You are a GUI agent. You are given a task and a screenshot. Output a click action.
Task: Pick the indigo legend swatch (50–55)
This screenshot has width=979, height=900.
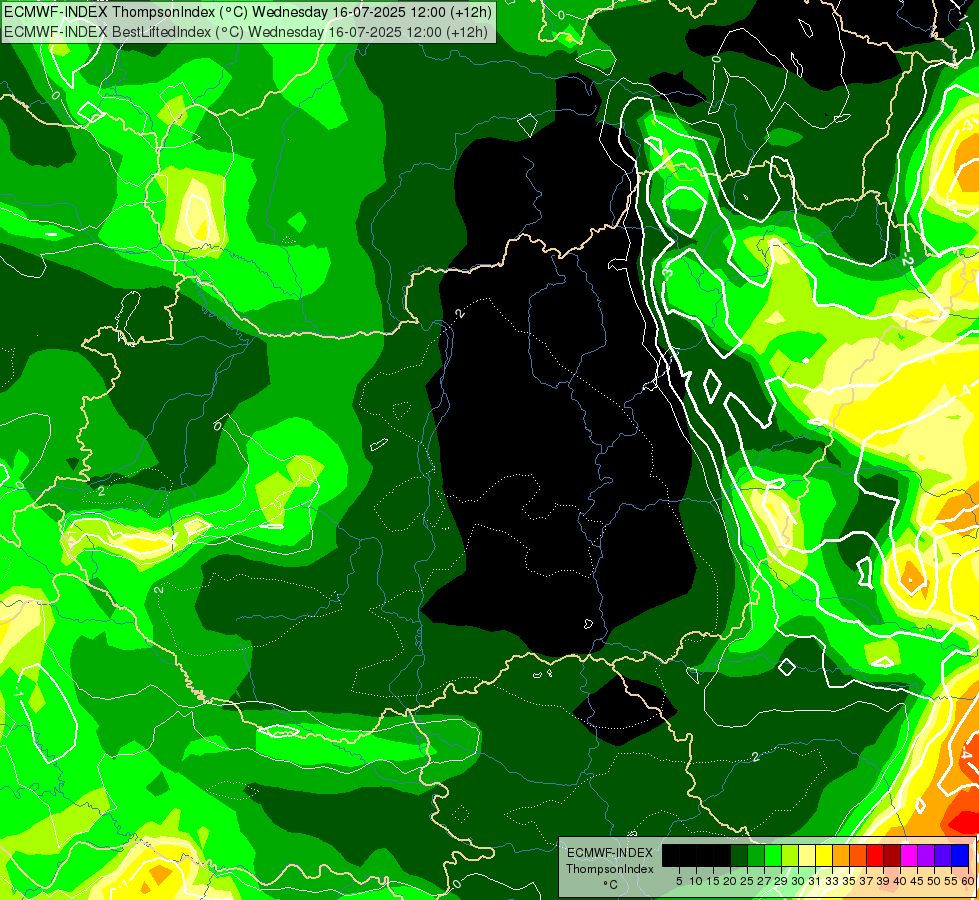pos(943,855)
